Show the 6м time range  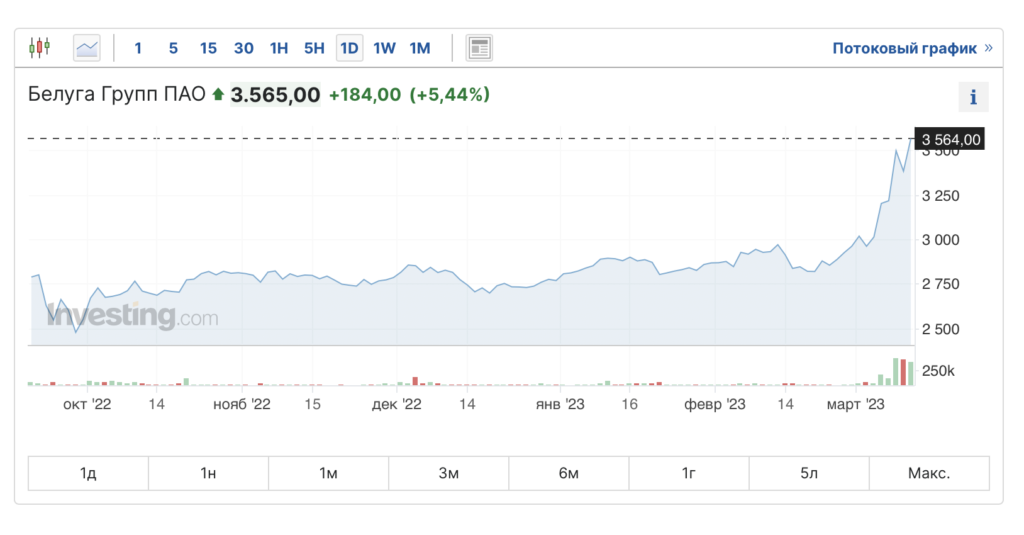[568, 473]
